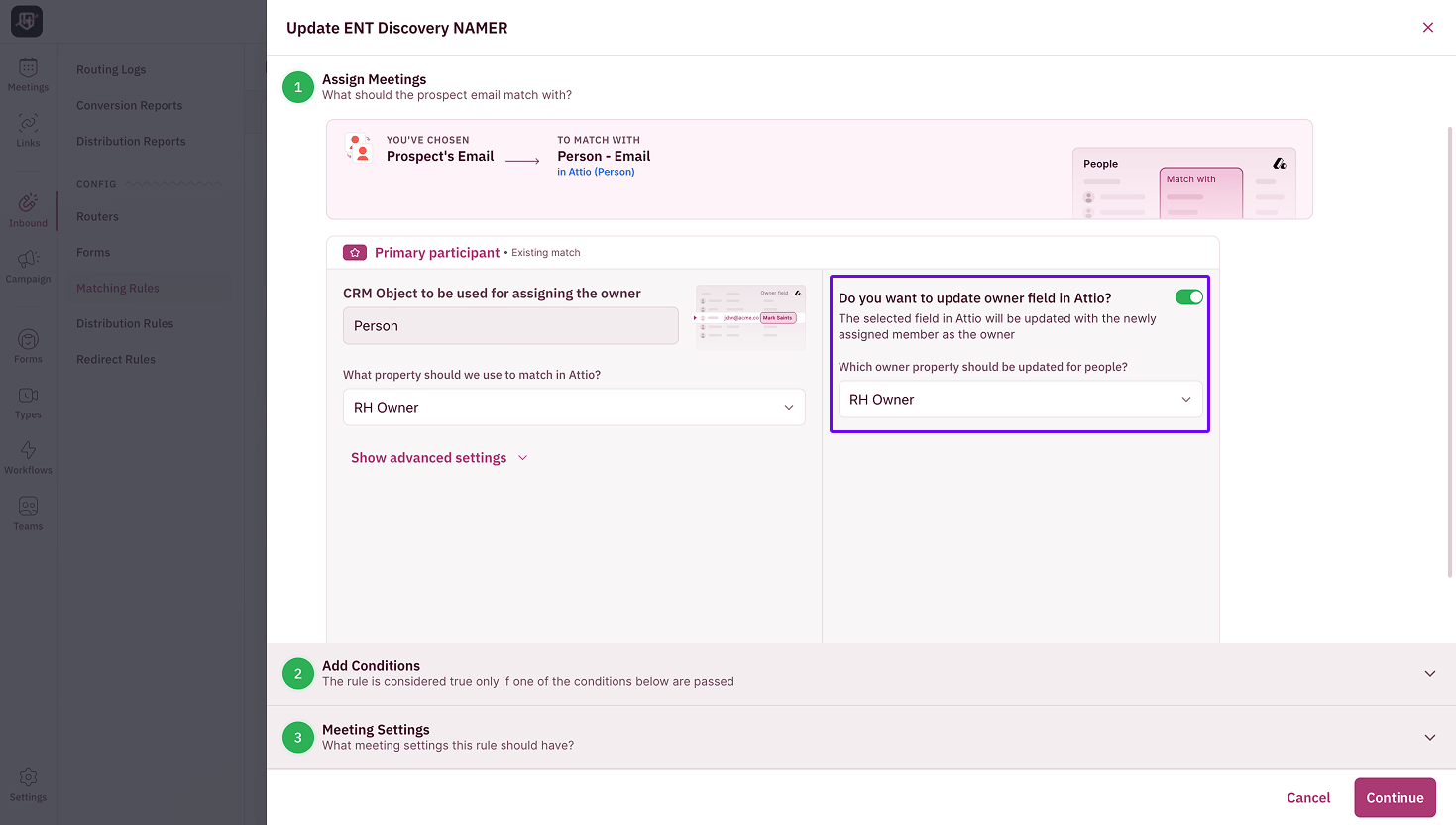Click the in Attio (Person) link
Screen dimensions: 1456x825
point(596,172)
